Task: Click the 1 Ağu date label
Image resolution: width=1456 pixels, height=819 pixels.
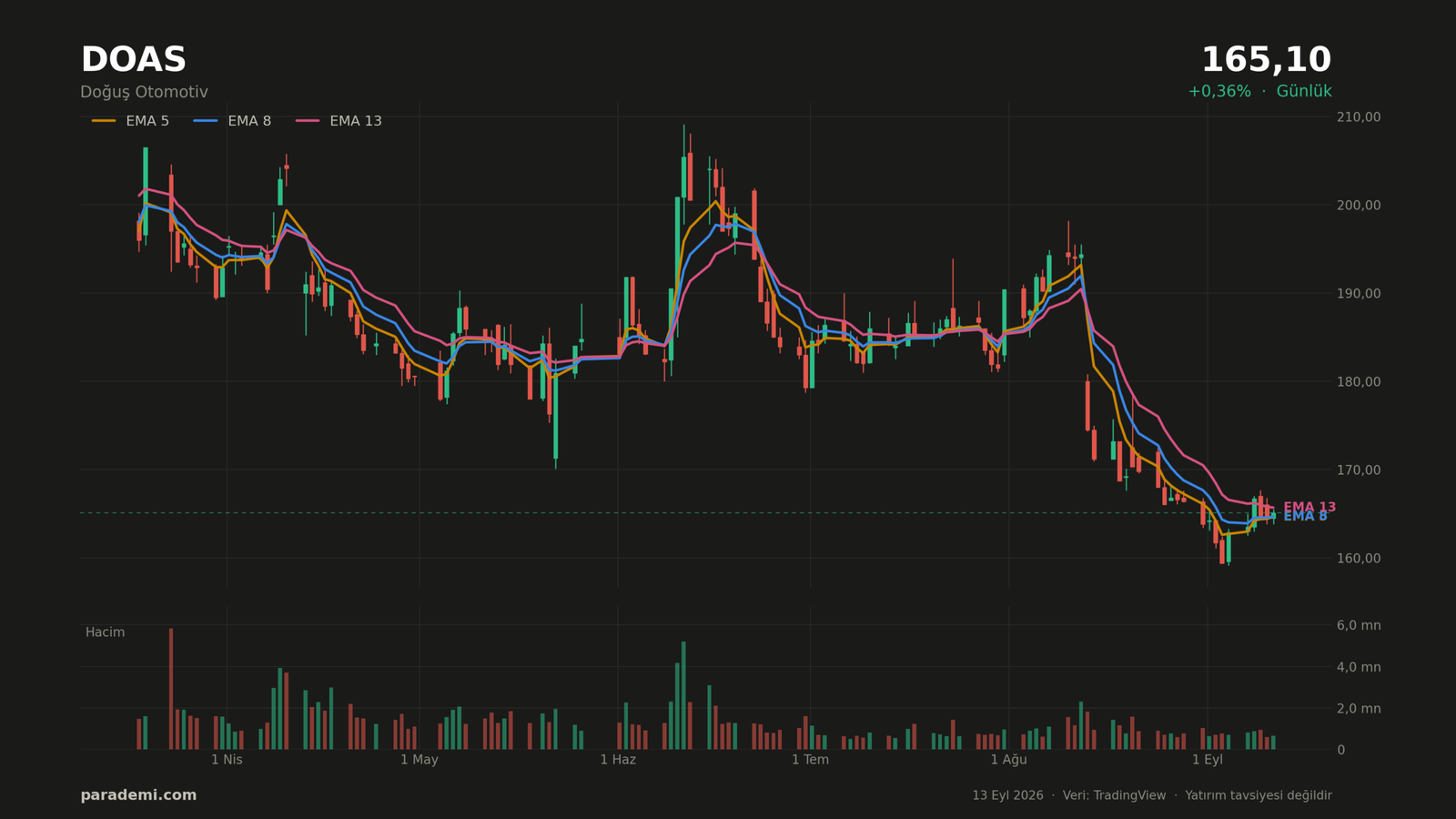Action: [1008, 760]
